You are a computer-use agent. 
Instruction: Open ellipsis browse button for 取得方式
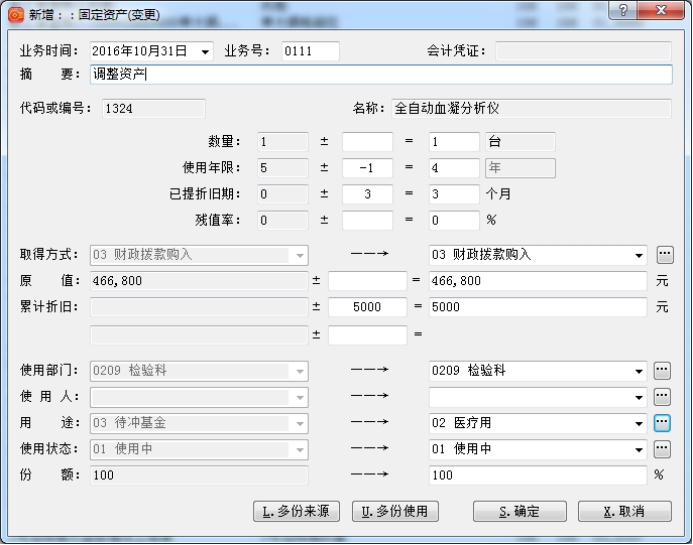point(665,255)
